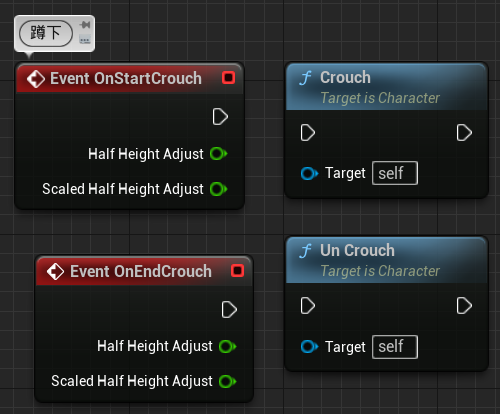Click Un Crouch execution output pin

(464, 306)
